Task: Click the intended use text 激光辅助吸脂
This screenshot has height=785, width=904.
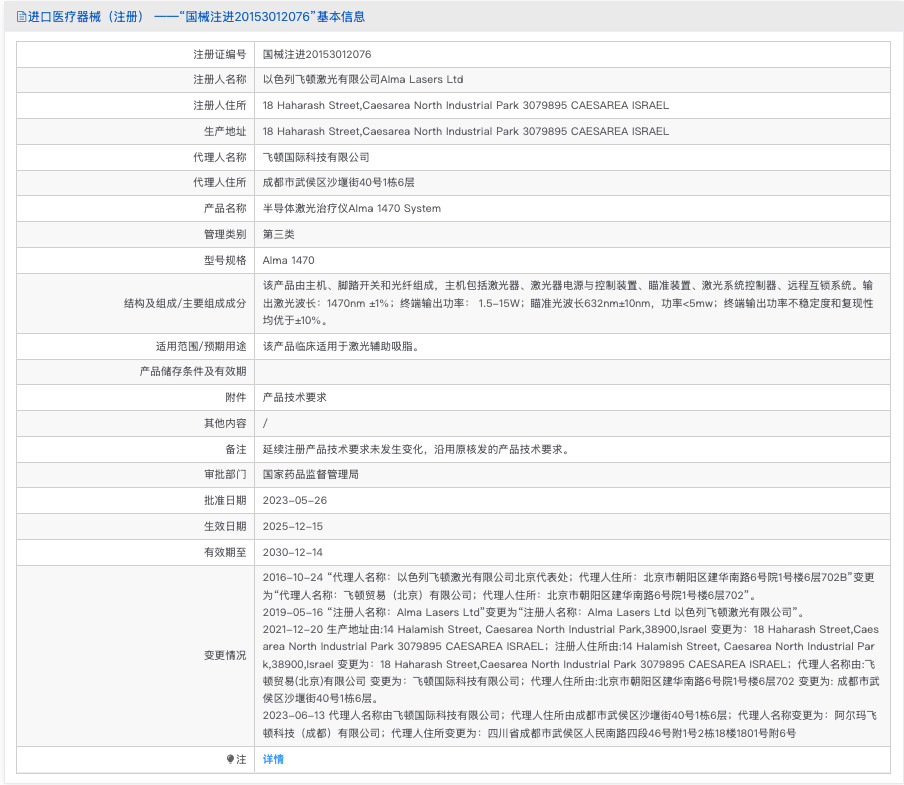Action: pyautogui.click(x=340, y=346)
